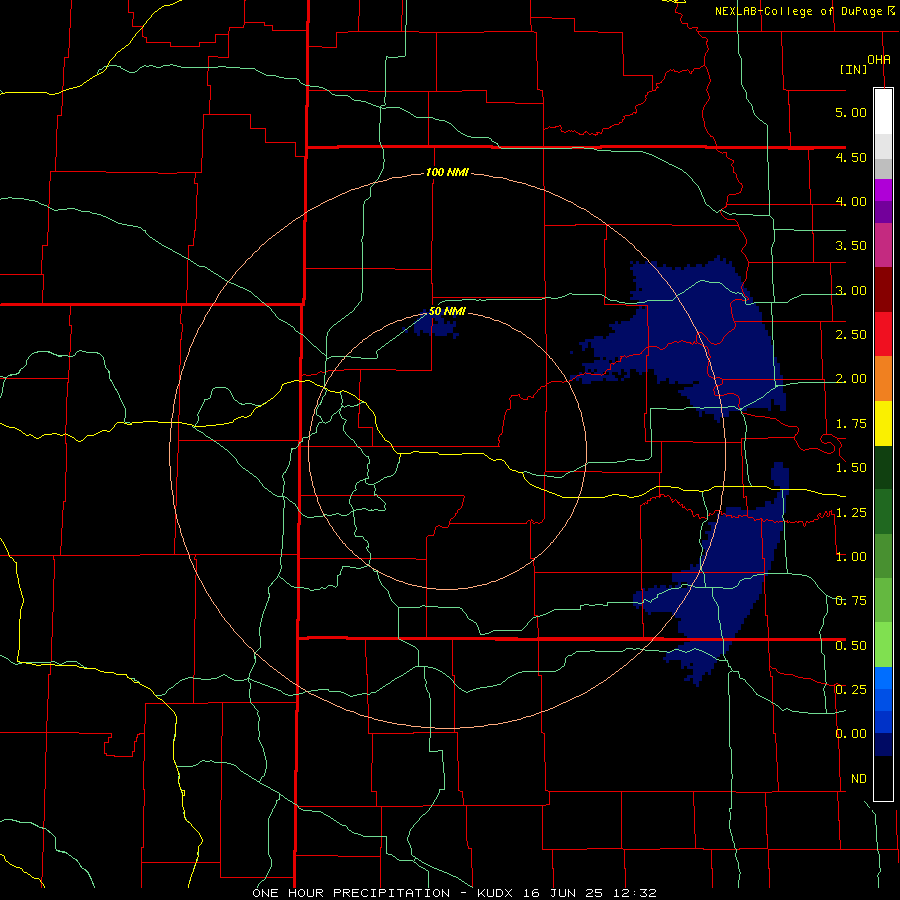The height and width of the screenshot is (900, 900).
Task: Select the yellow swatch in the legend
Action: 883,424
